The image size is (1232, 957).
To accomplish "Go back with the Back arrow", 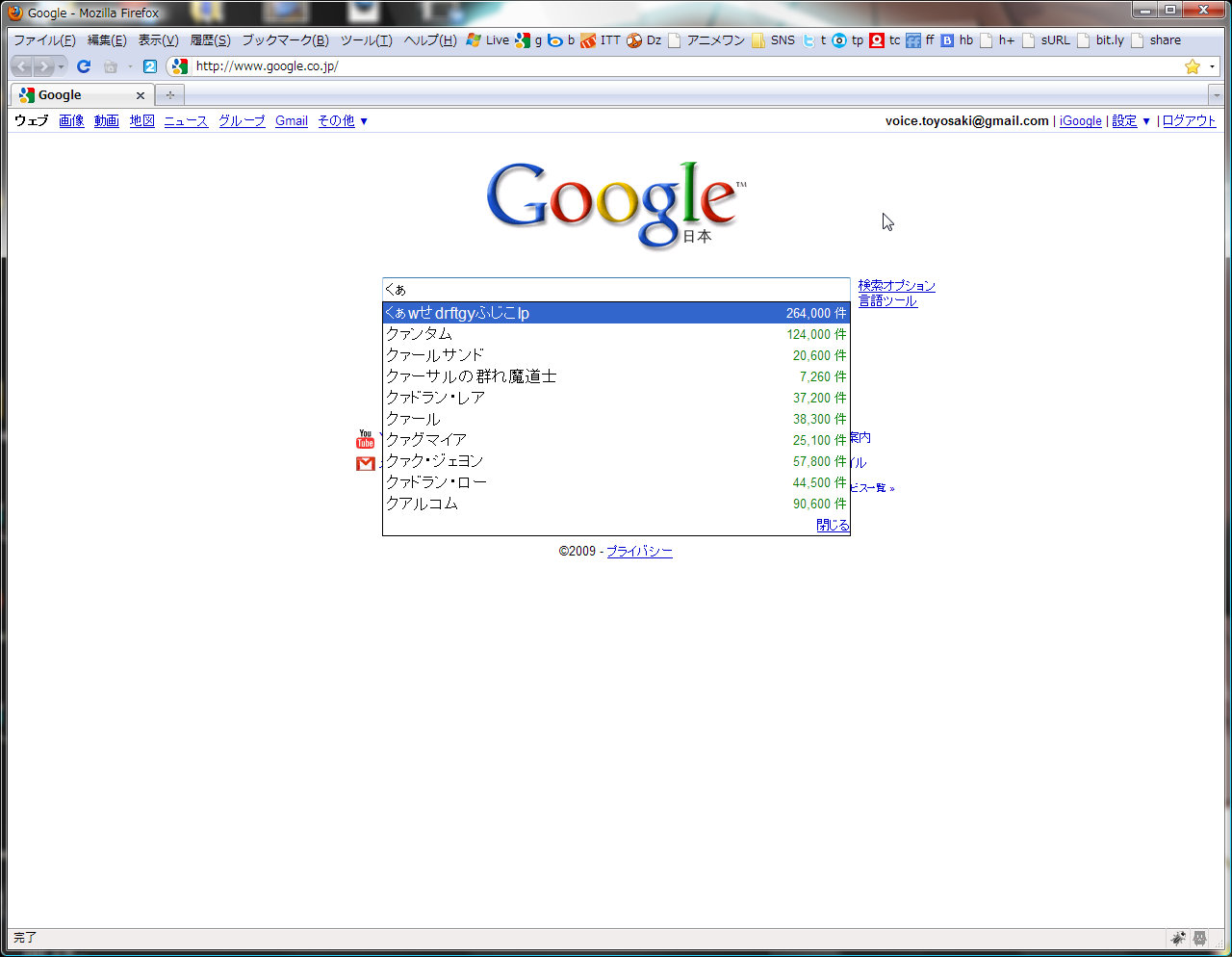I will pos(21,66).
